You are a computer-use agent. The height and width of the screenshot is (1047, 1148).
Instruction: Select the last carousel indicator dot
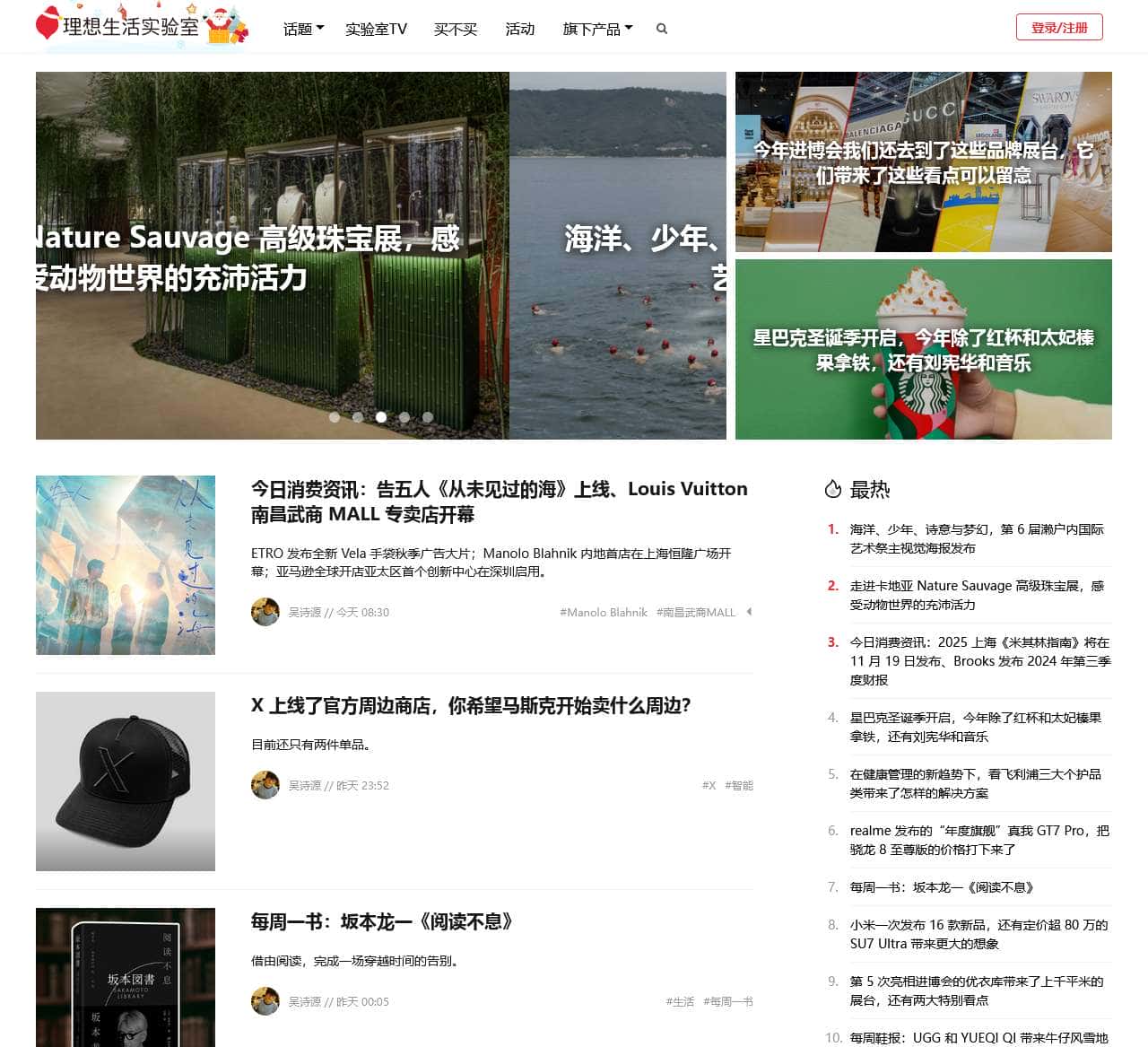point(428,417)
